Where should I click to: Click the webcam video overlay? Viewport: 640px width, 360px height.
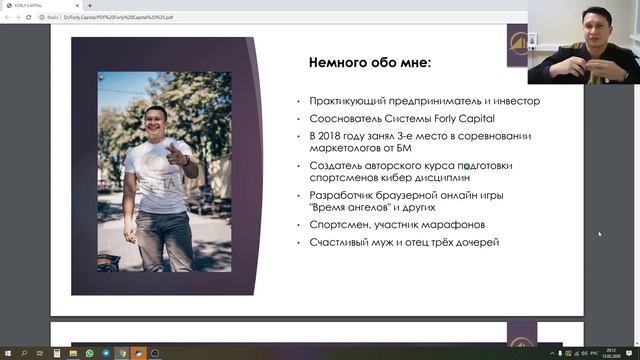[584, 42]
